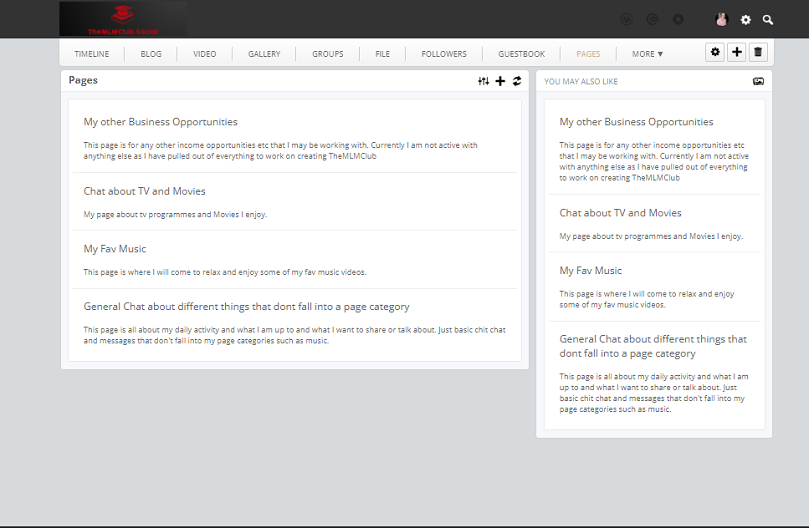Click the search magnifier icon
The width and height of the screenshot is (809, 528).
[768, 20]
